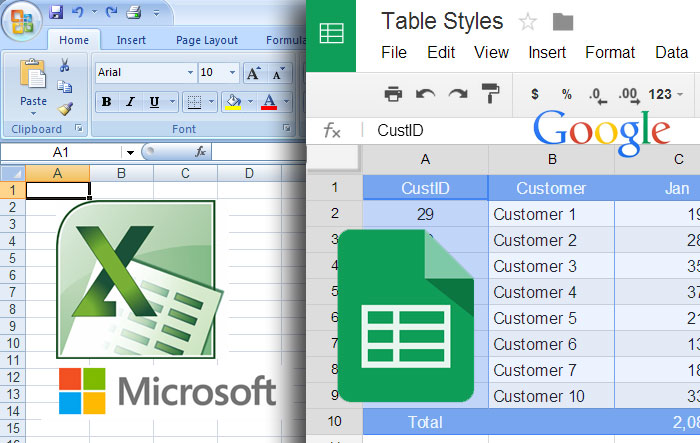700x443 pixels.
Task: Format as currency with the $ icon
Action: (x=535, y=94)
